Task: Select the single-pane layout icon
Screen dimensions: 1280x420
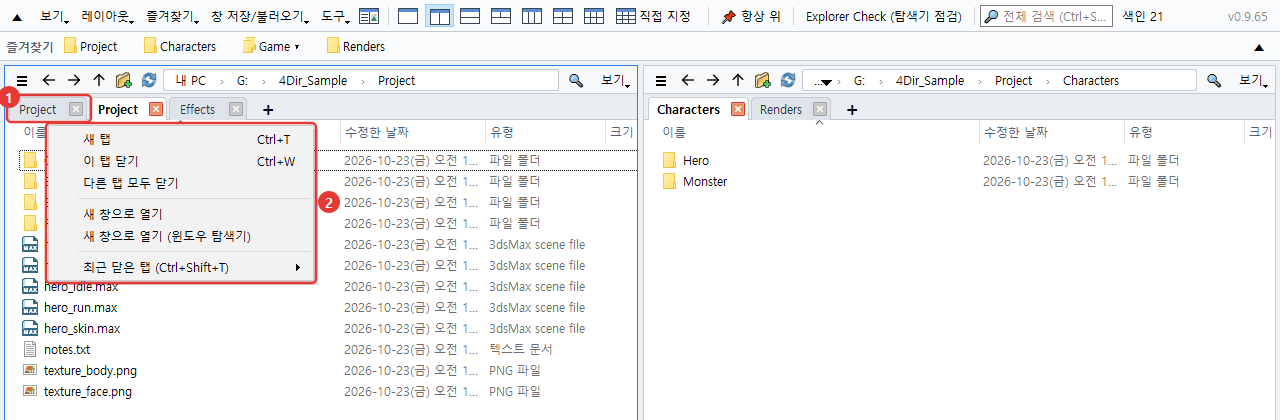Action: pyautogui.click(x=408, y=16)
